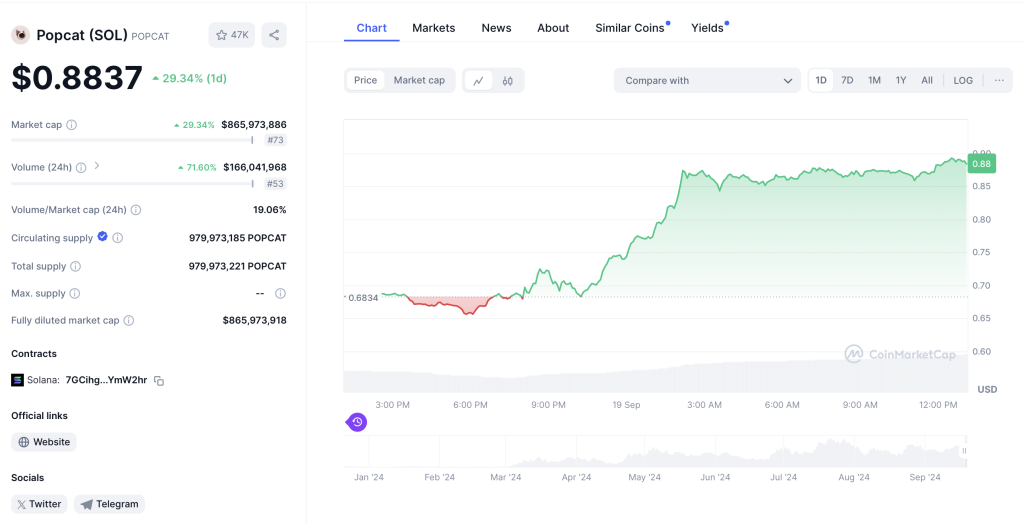Switch to the About tab
Image resolution: width=1024 pixels, height=524 pixels.
pos(553,28)
